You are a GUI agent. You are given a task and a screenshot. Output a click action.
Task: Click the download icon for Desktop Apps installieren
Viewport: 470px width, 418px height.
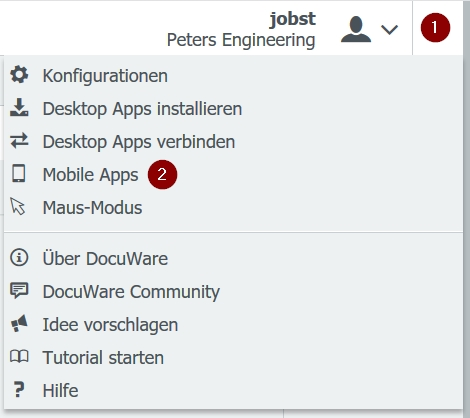(19, 107)
